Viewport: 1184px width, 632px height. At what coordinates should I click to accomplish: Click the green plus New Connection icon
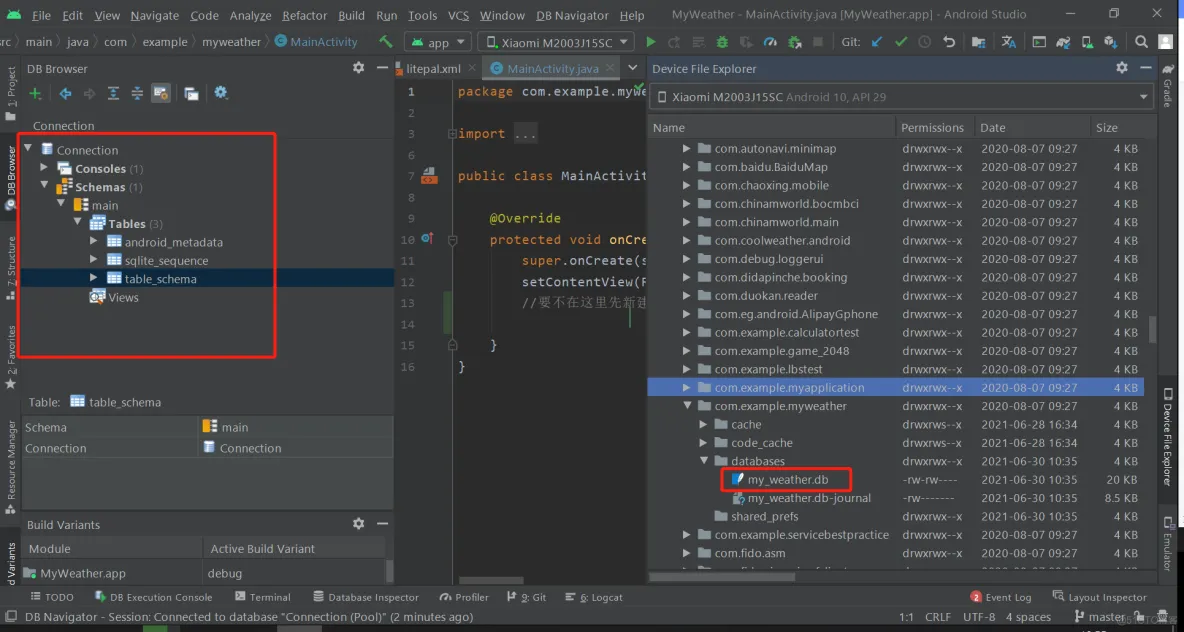pyautogui.click(x=35, y=94)
